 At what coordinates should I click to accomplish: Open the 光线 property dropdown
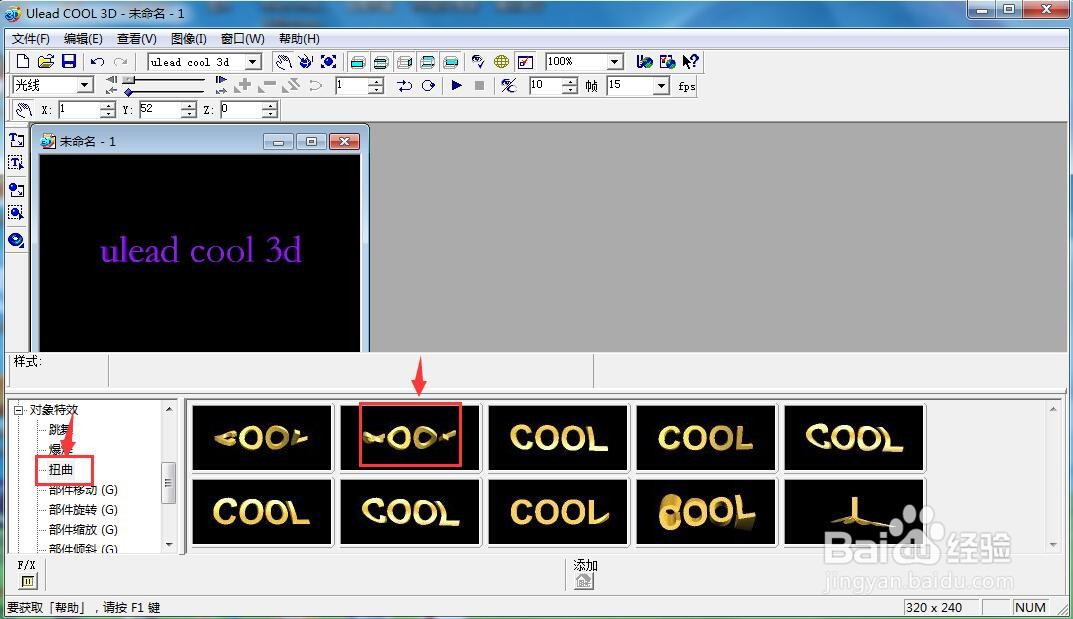pyautogui.click(x=85, y=85)
